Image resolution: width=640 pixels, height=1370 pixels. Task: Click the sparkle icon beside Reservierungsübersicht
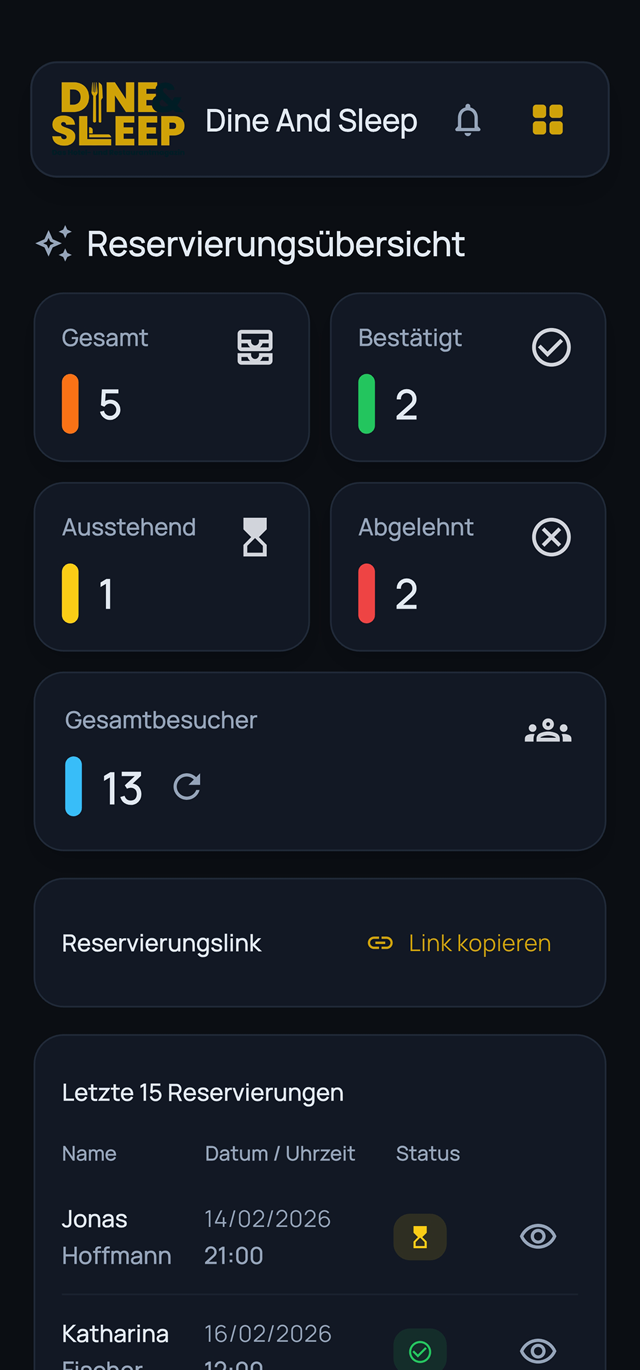point(54,244)
